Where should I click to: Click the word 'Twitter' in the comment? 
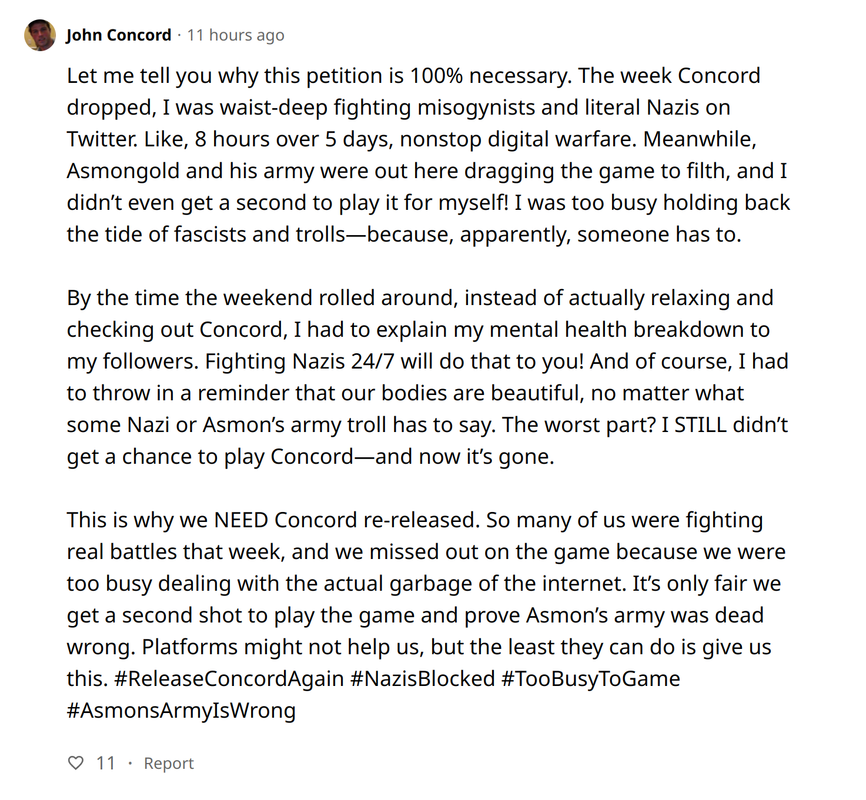(102, 139)
